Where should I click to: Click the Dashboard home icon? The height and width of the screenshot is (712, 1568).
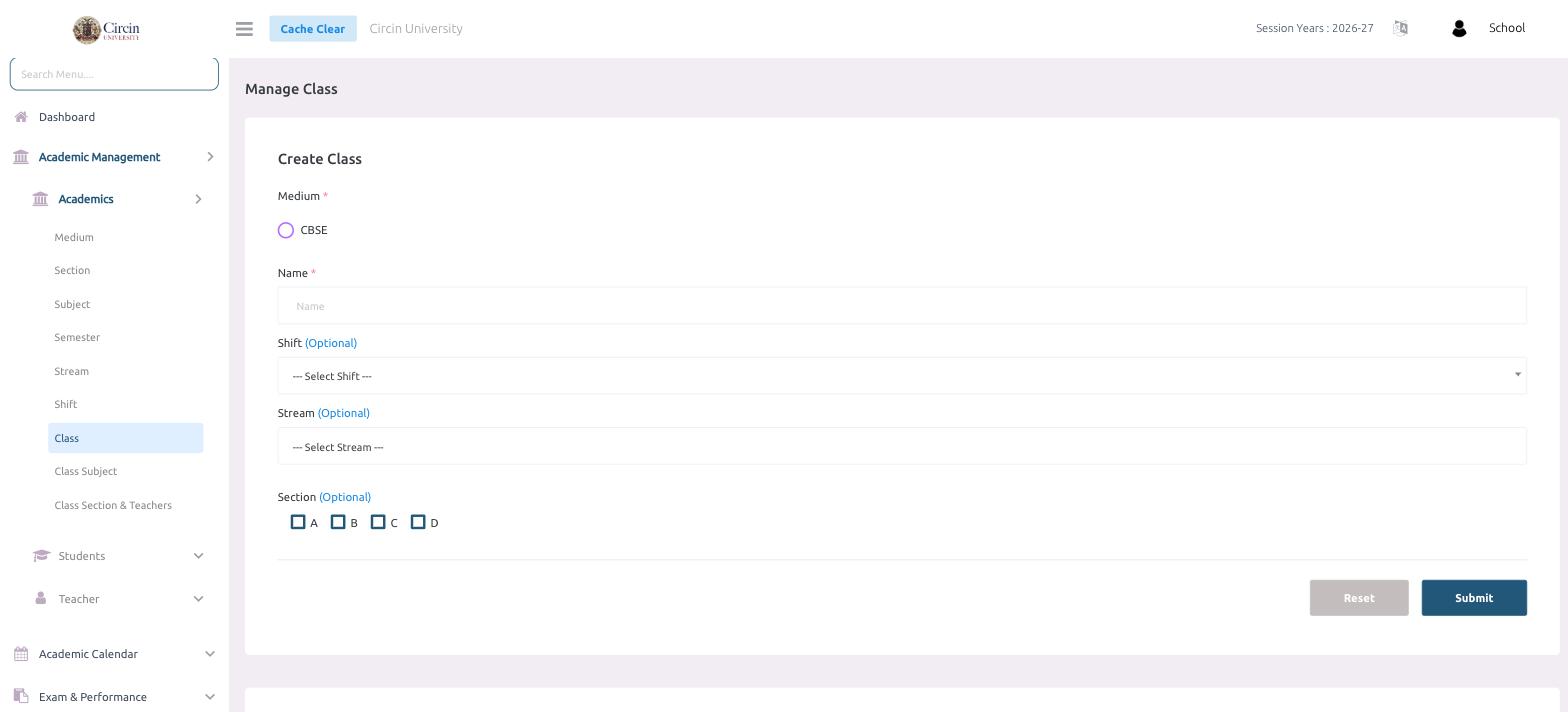(x=21, y=117)
